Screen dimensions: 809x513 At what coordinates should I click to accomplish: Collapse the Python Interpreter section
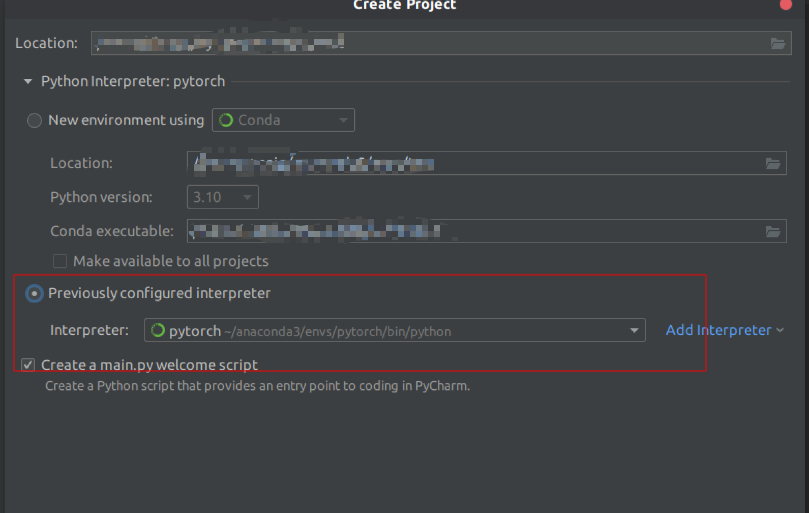pos(28,81)
